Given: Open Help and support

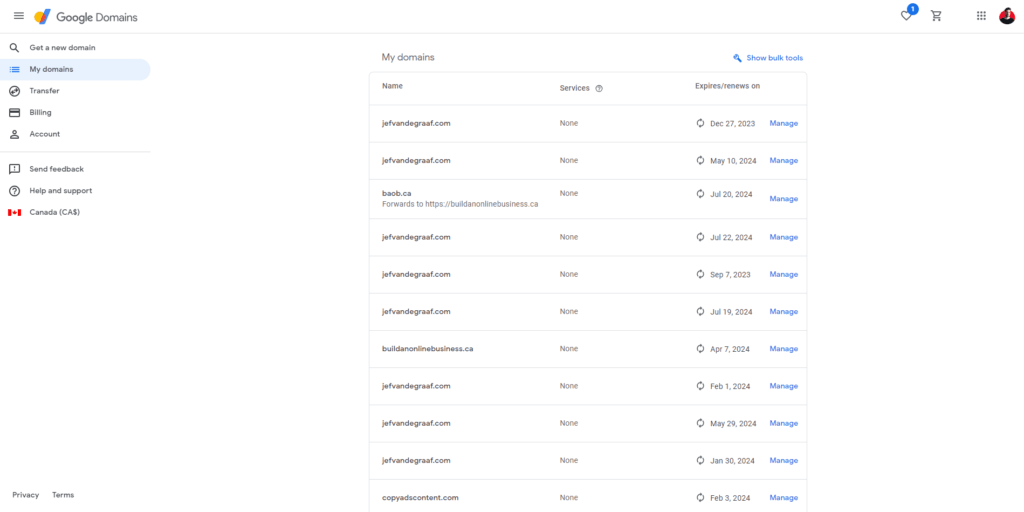Looking at the screenshot, I should [75, 191].
